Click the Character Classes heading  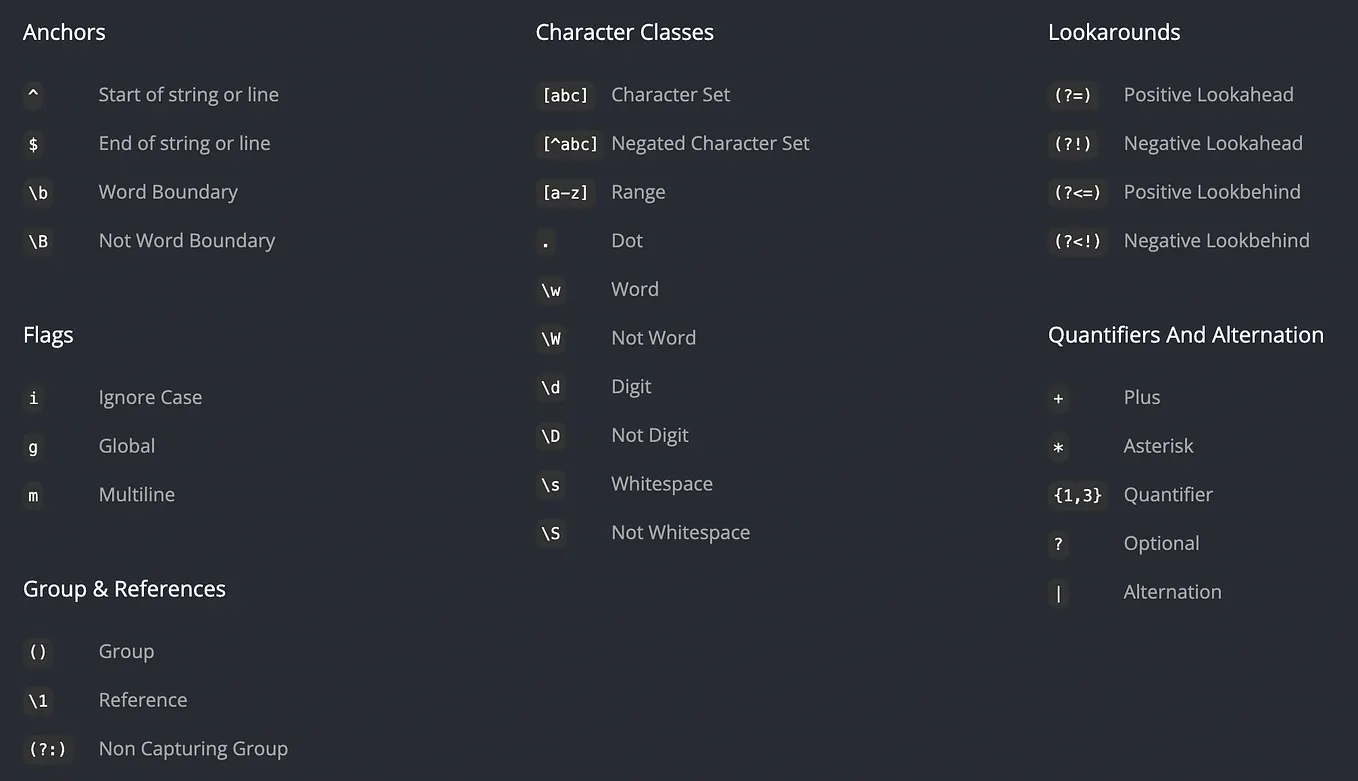click(x=625, y=32)
